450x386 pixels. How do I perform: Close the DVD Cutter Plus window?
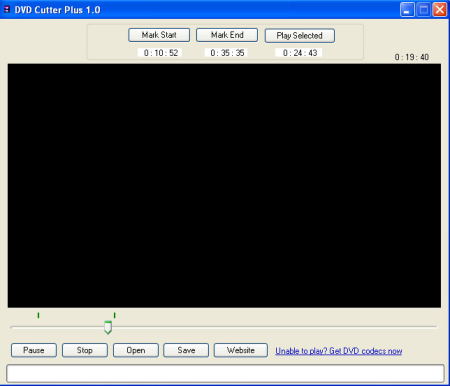(440, 10)
